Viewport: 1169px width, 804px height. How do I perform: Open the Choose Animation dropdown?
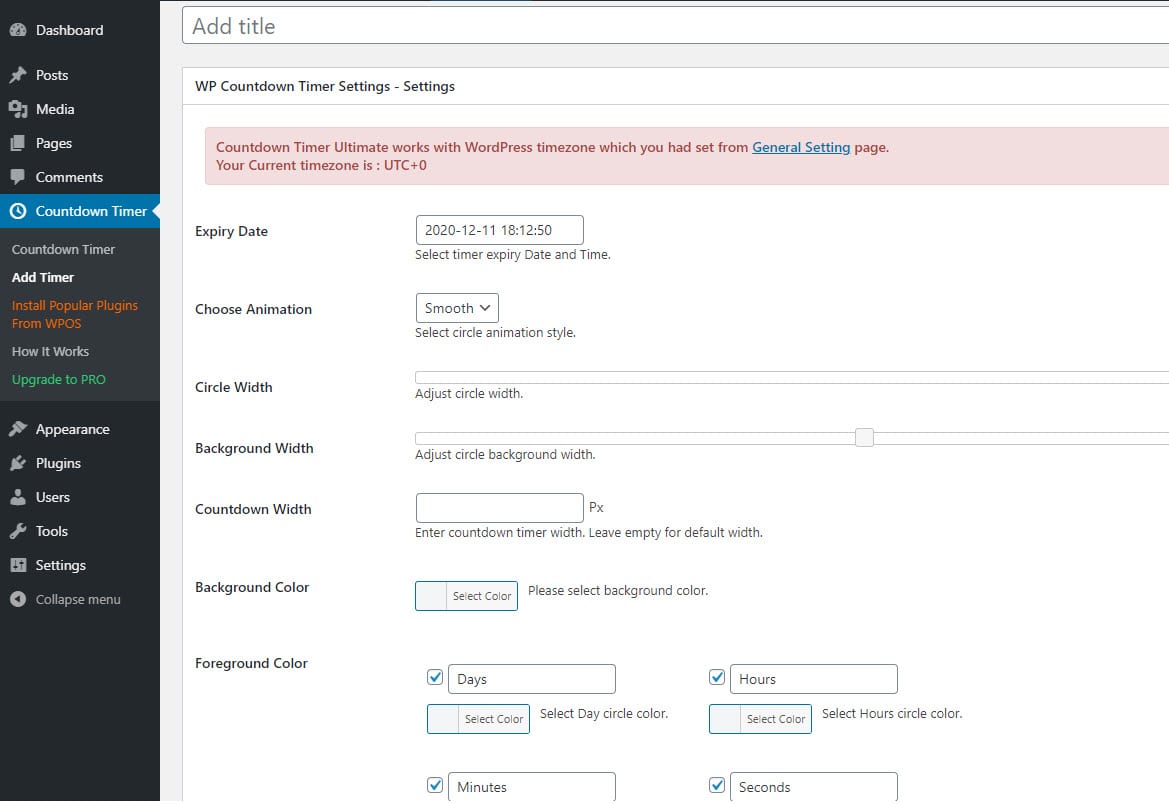click(x=456, y=308)
